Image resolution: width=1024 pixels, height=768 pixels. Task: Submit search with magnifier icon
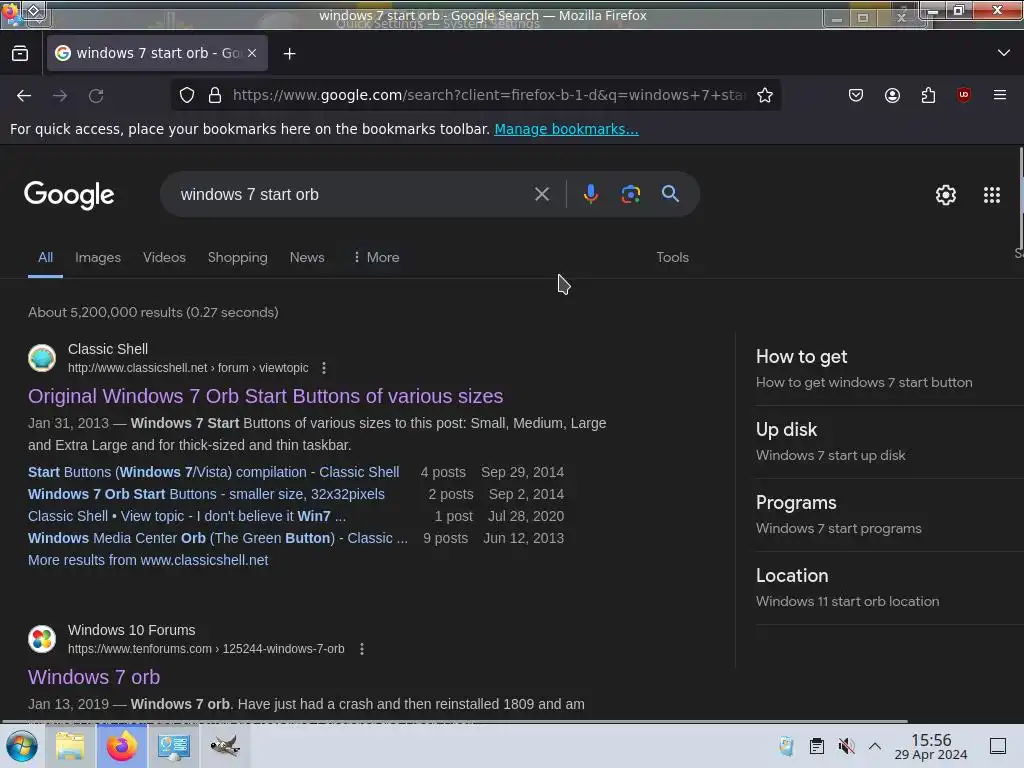[670, 194]
